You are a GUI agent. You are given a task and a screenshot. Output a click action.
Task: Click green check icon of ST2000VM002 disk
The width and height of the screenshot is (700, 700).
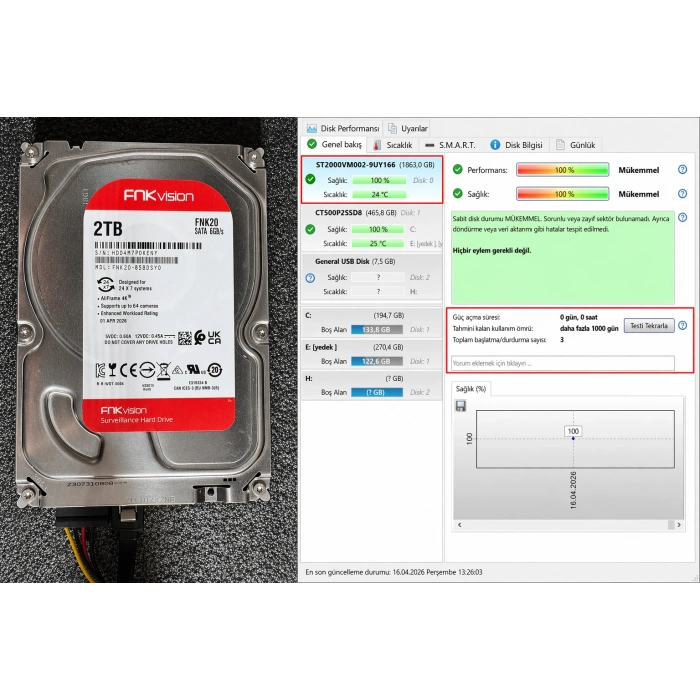310,179
